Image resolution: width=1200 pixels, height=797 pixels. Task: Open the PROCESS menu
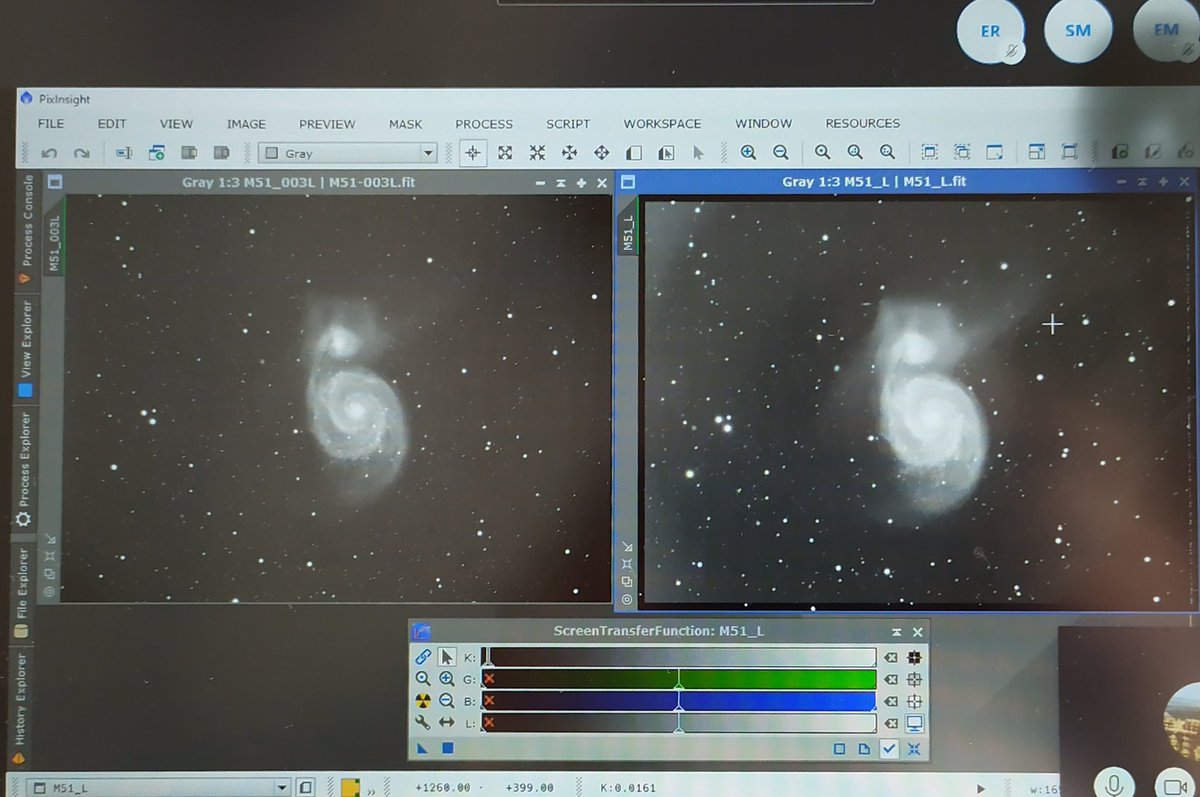tap(484, 123)
